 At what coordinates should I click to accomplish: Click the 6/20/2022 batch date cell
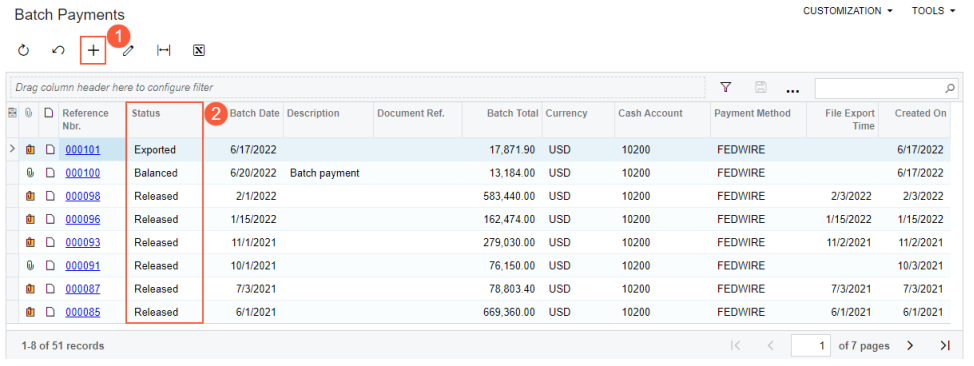(x=245, y=173)
